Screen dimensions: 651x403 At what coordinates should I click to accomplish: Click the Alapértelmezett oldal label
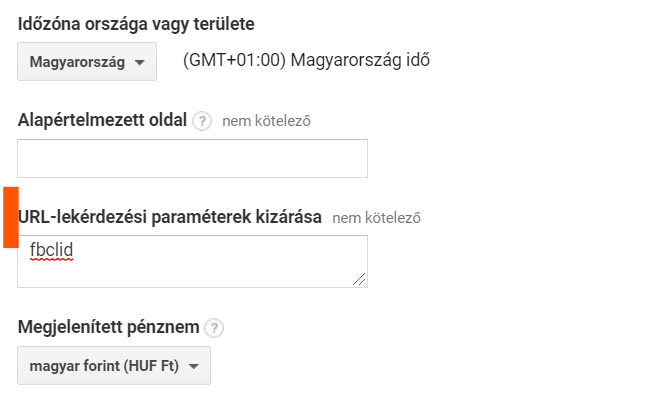tap(102, 120)
